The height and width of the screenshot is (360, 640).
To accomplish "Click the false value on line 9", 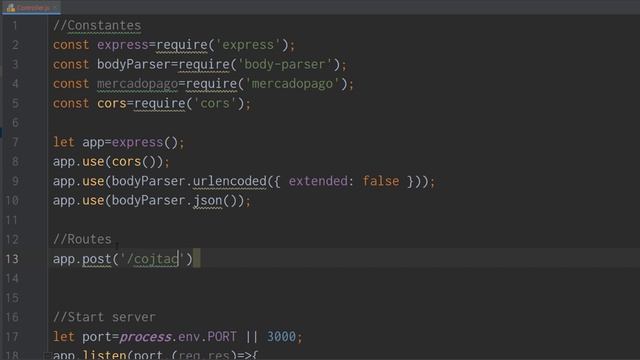I will [381, 181].
